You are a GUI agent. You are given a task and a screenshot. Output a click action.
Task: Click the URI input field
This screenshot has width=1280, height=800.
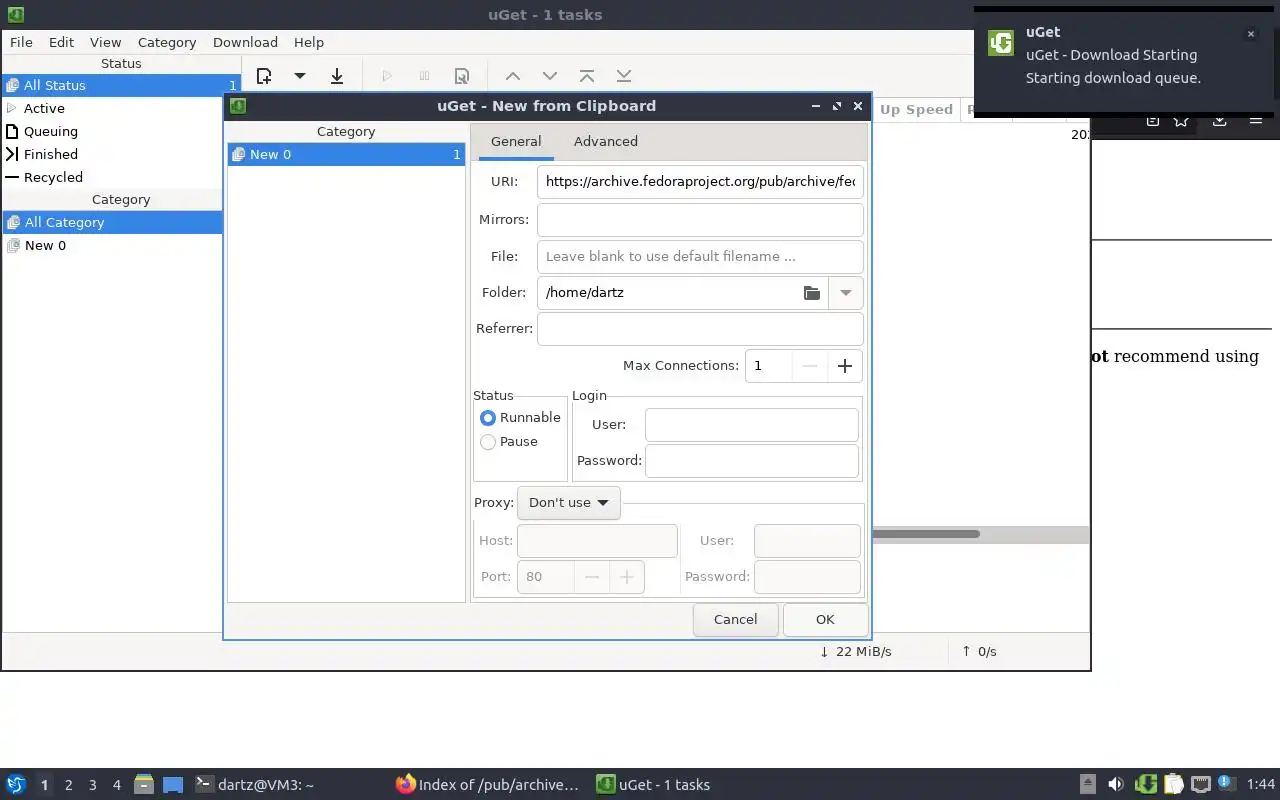coord(700,182)
